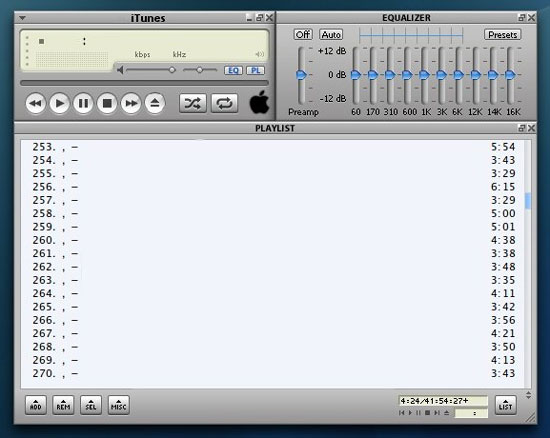
Task: Click the 3K band slider handle
Action: (441, 74)
